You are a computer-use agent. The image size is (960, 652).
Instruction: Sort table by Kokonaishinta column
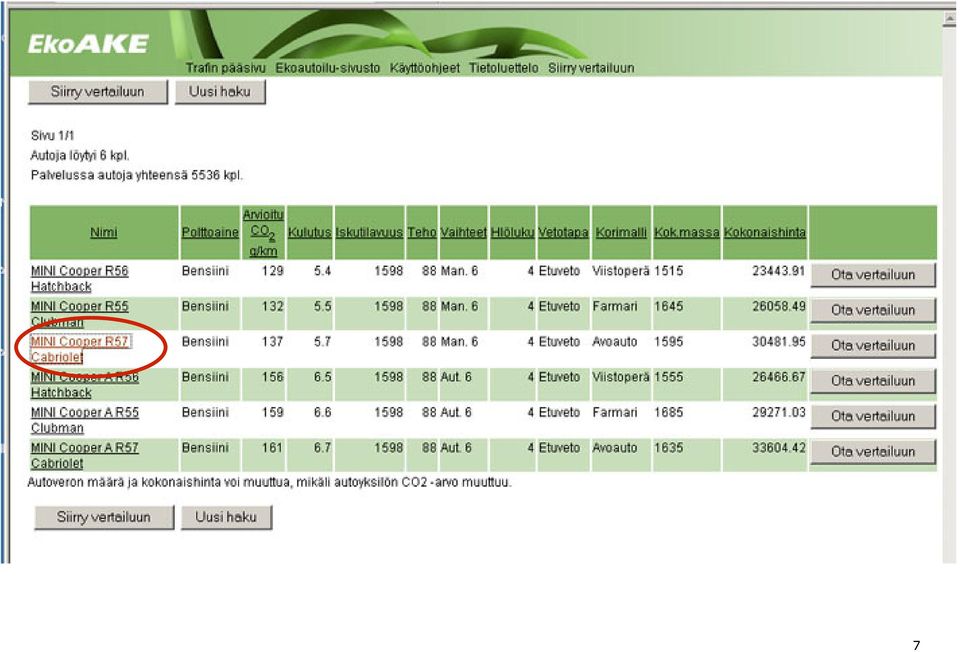pos(765,233)
